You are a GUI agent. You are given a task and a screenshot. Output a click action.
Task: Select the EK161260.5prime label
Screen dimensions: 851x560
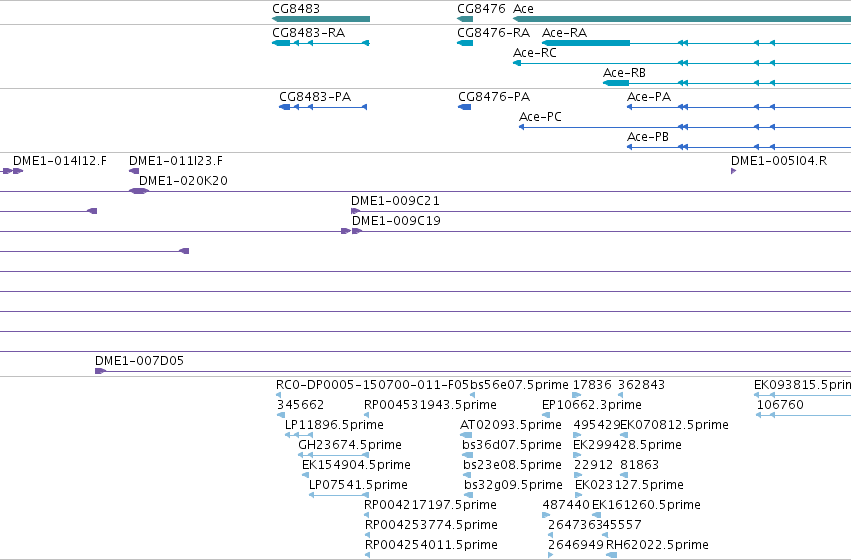click(x=646, y=505)
